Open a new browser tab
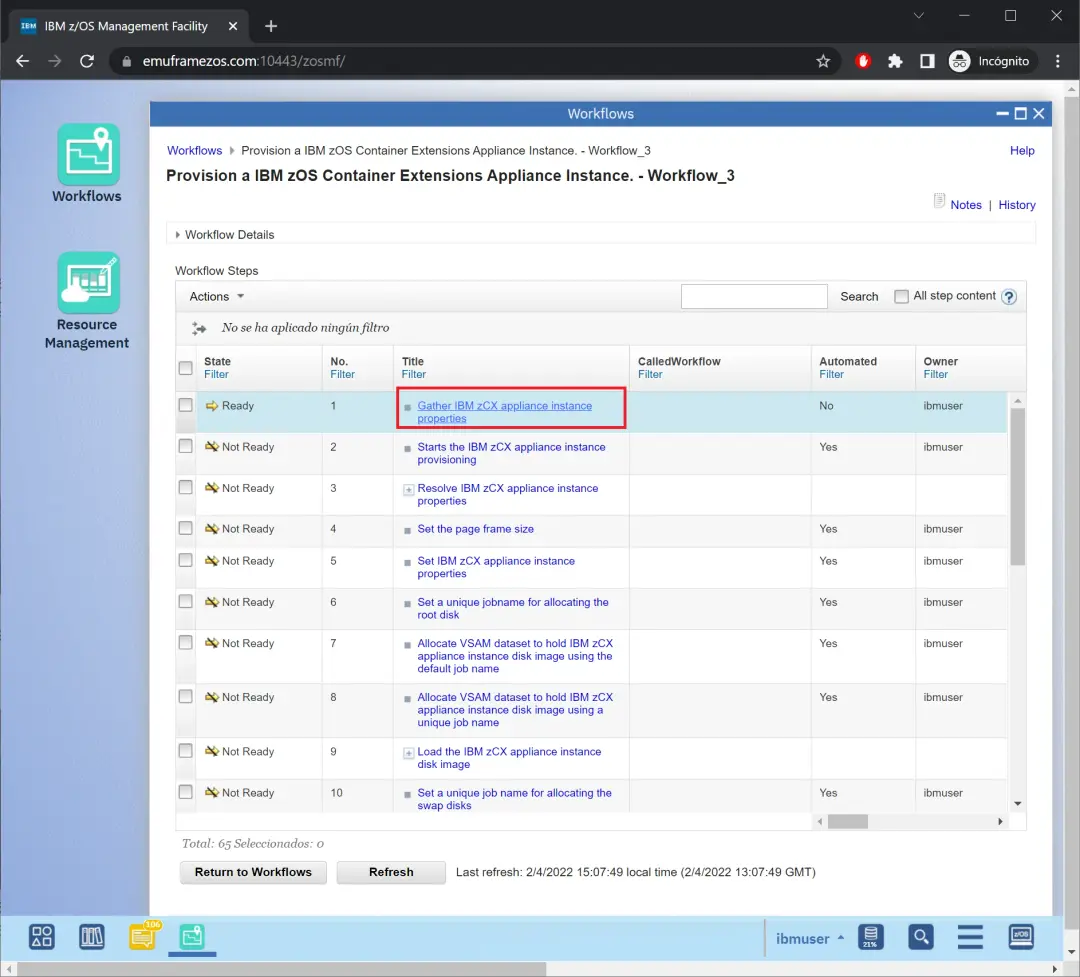 click(271, 26)
